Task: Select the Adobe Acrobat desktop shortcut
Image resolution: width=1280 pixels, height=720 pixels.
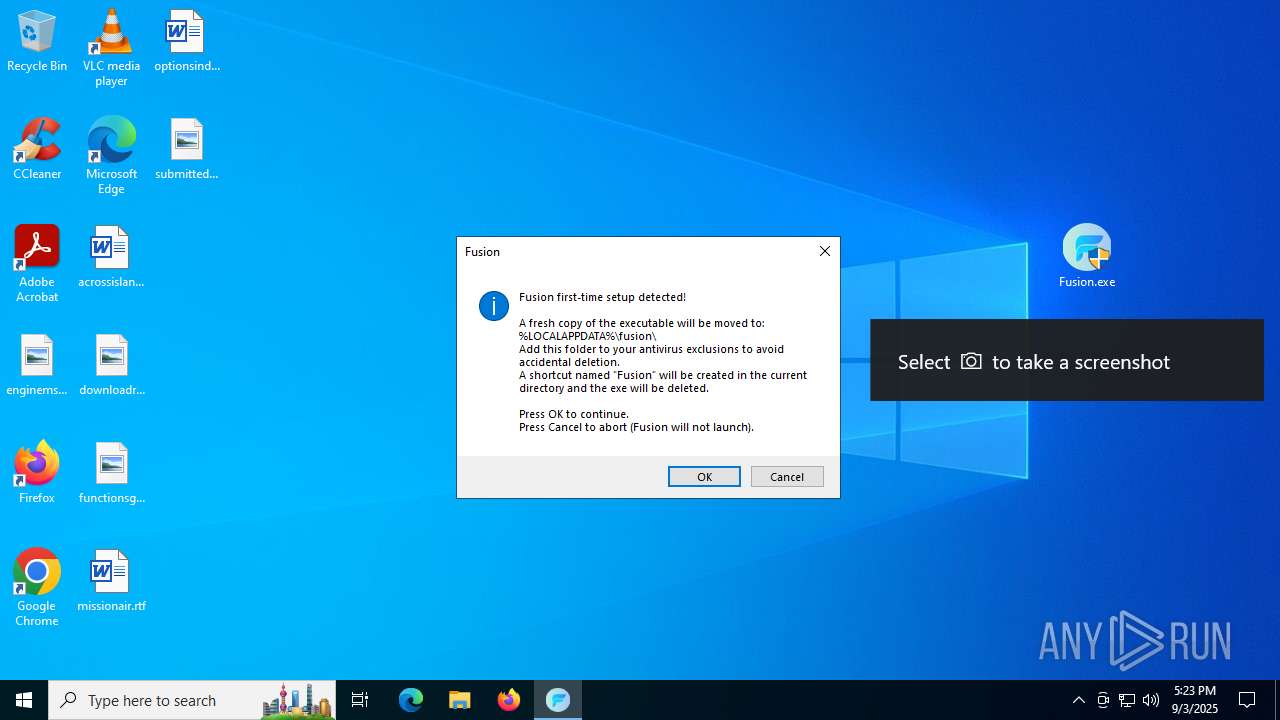Action: [x=37, y=264]
